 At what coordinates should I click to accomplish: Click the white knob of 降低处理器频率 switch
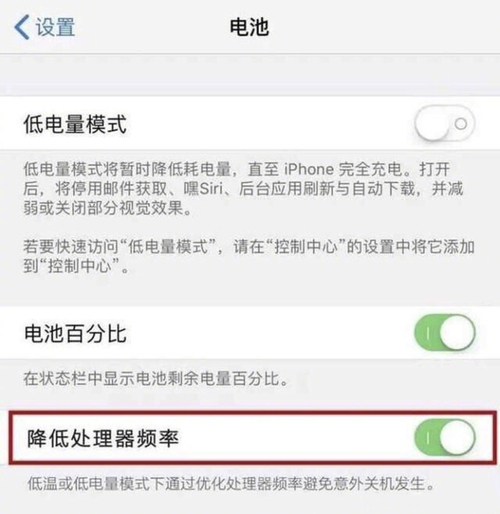click(x=457, y=437)
